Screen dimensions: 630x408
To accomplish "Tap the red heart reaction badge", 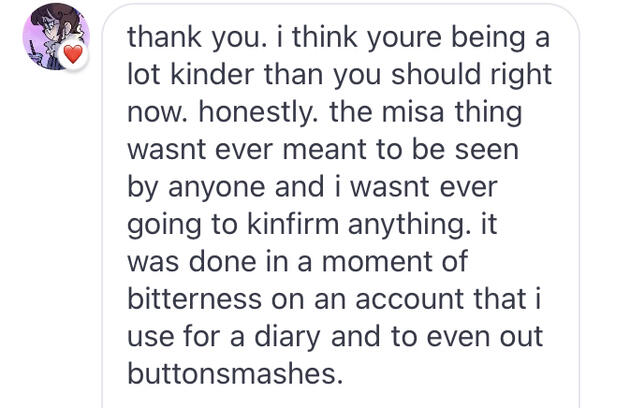I will (x=73, y=55).
